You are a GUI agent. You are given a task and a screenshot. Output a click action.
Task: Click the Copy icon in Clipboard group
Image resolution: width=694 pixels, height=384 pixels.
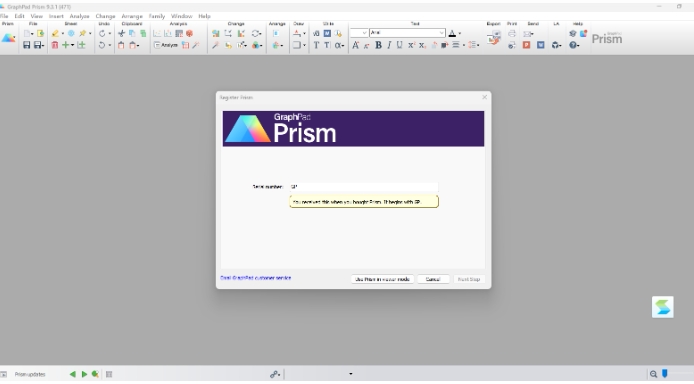coord(132,34)
